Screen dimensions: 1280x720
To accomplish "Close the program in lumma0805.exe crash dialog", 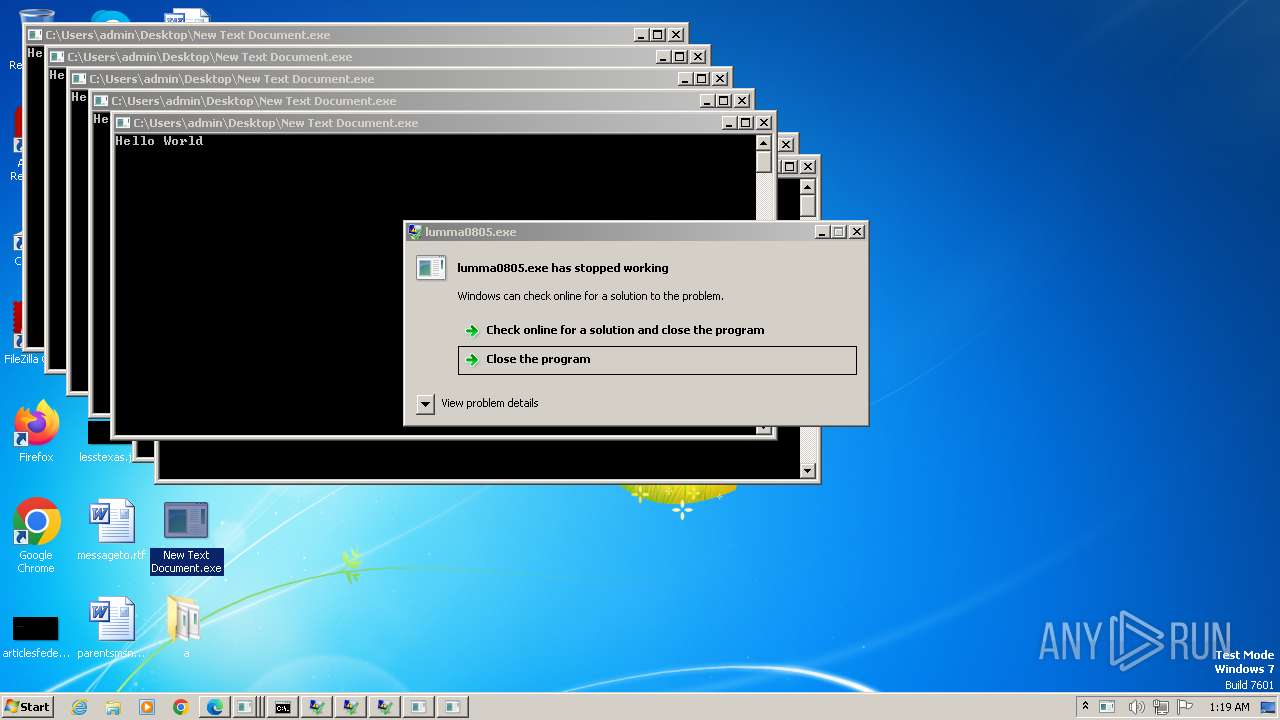I will click(x=657, y=360).
